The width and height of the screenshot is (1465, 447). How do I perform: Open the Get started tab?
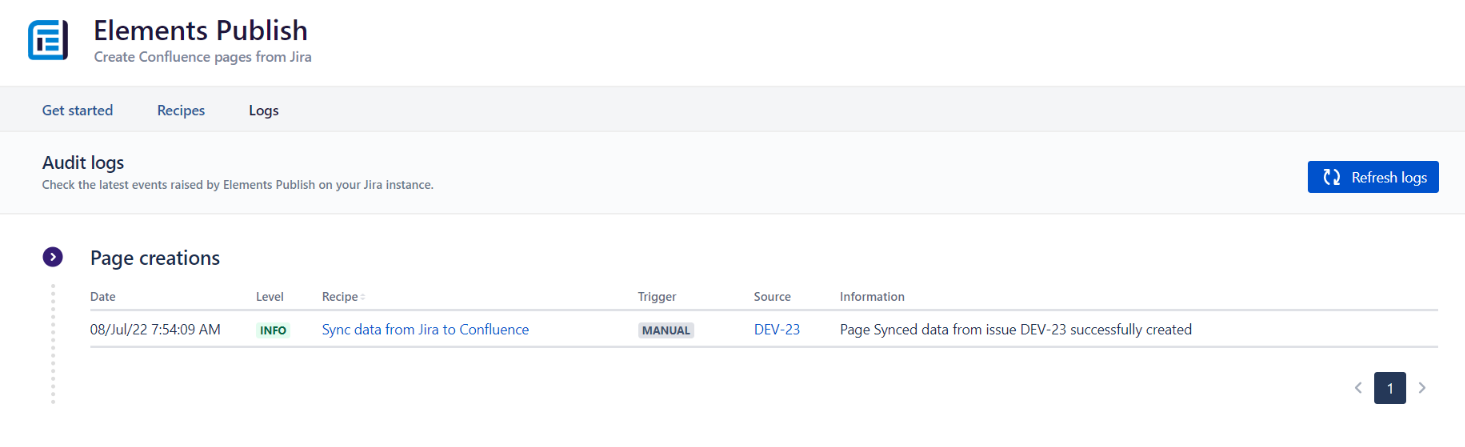(77, 110)
